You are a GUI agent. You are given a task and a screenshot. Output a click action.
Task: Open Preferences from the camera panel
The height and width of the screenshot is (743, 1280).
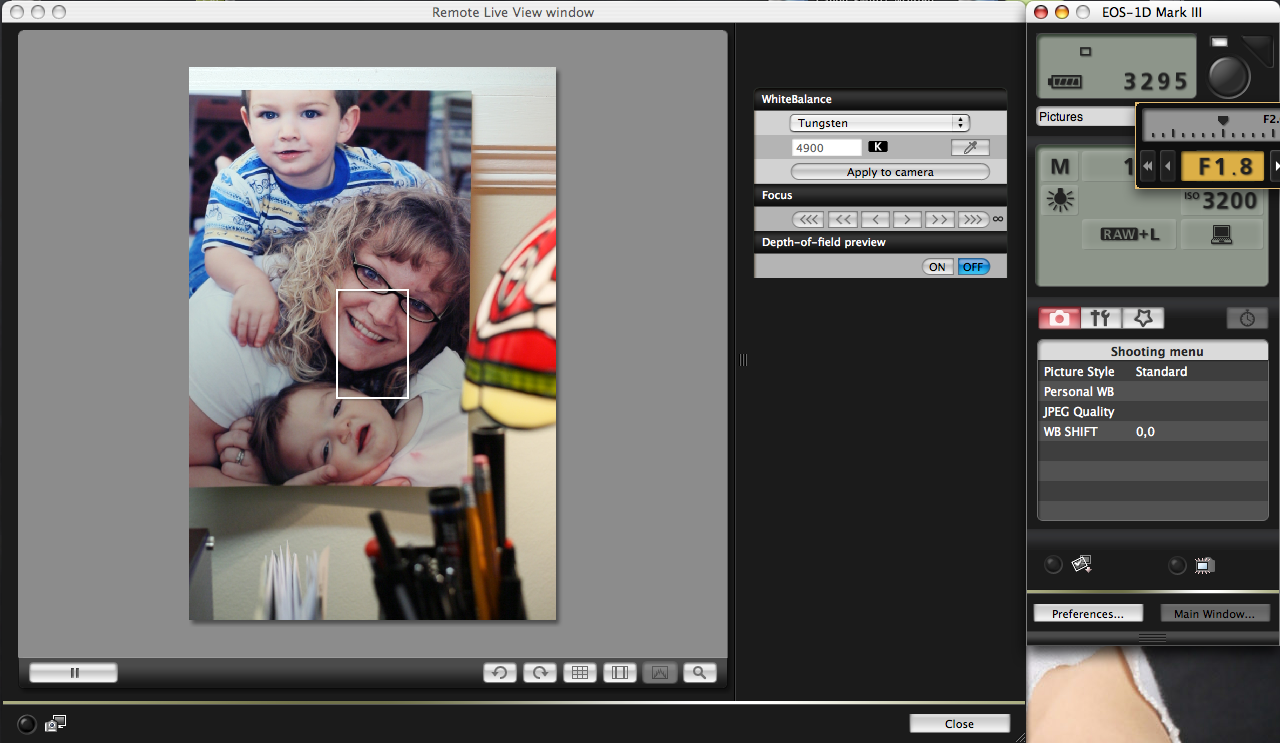[1088, 613]
